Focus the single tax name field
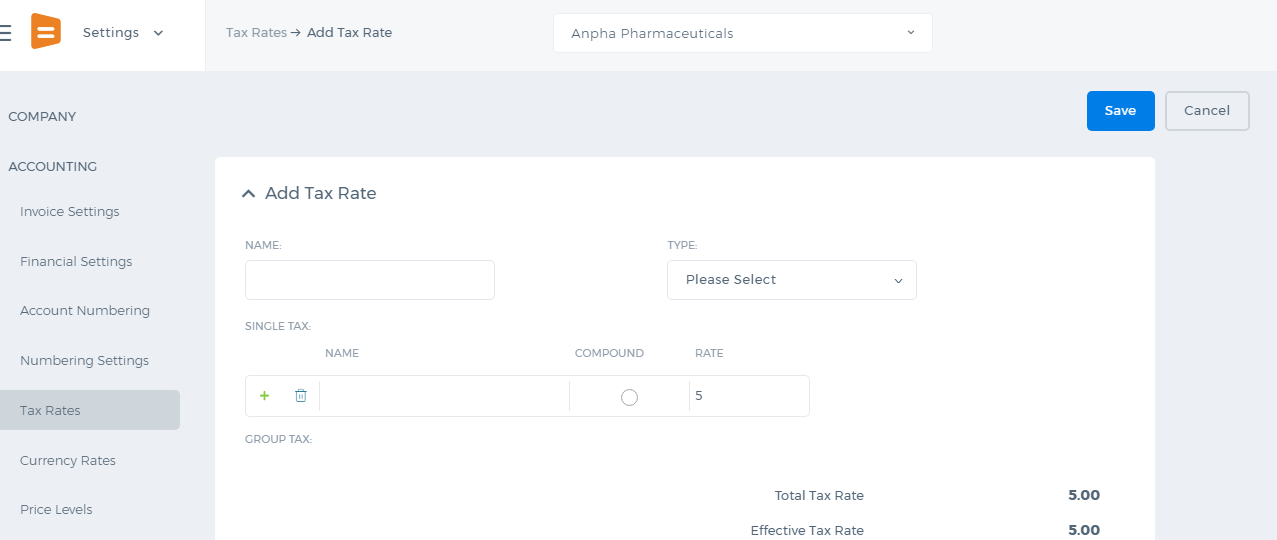Viewport: 1277px width, 540px height. tap(444, 396)
